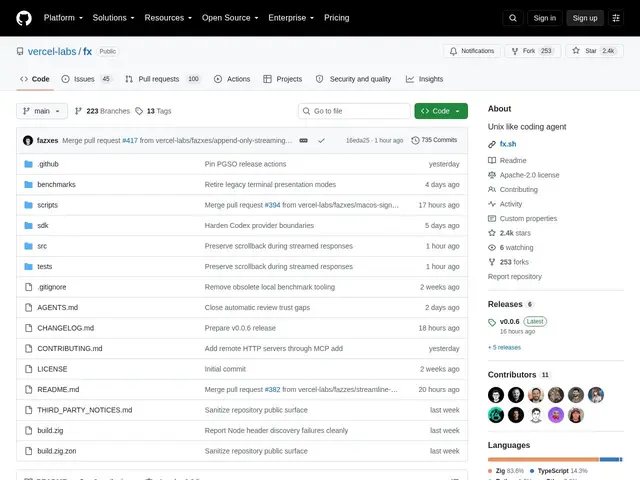Open the search magnifier button
Screen dimensions: 640x480
point(513,18)
